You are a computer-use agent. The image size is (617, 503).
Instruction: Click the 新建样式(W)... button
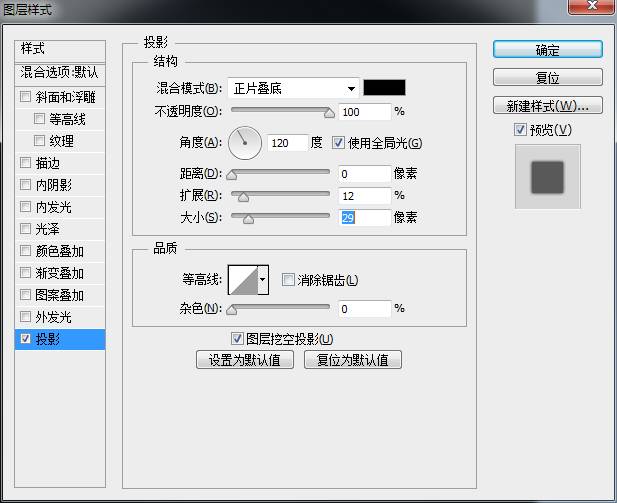(x=547, y=105)
